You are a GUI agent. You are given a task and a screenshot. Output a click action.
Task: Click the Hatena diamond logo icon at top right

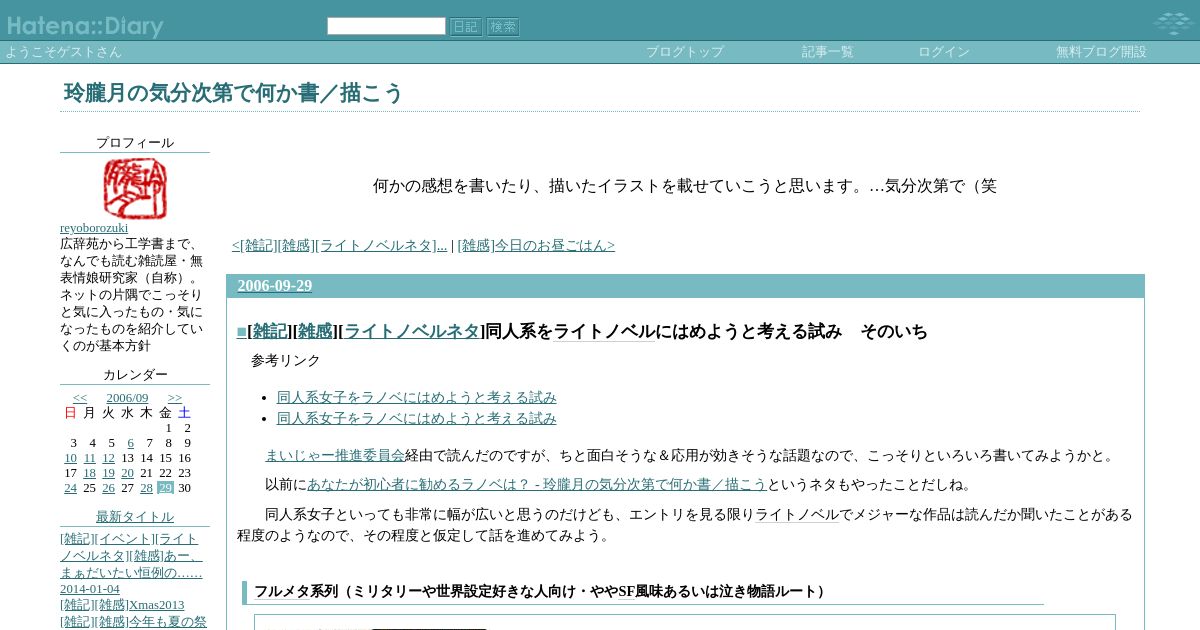pos(1172,24)
